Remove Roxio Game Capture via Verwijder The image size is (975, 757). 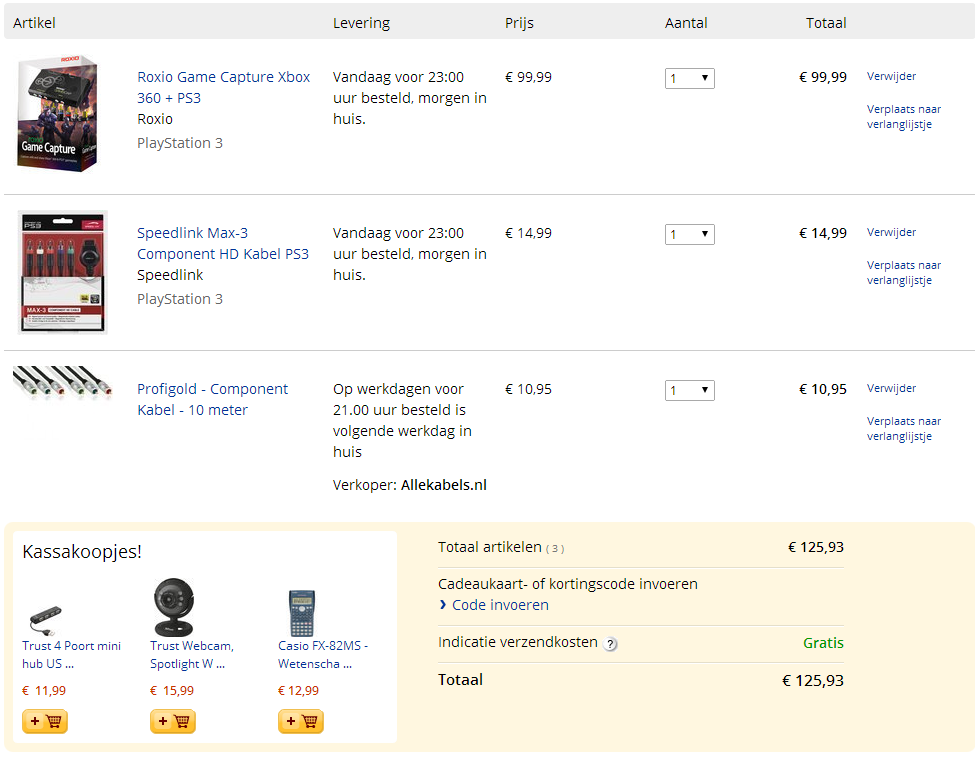coord(891,77)
